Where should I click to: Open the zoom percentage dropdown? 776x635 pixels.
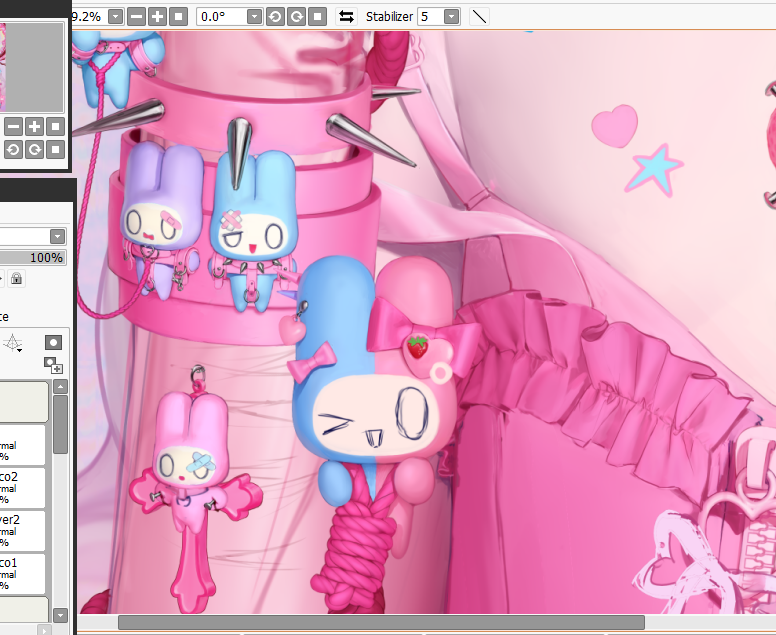point(115,16)
